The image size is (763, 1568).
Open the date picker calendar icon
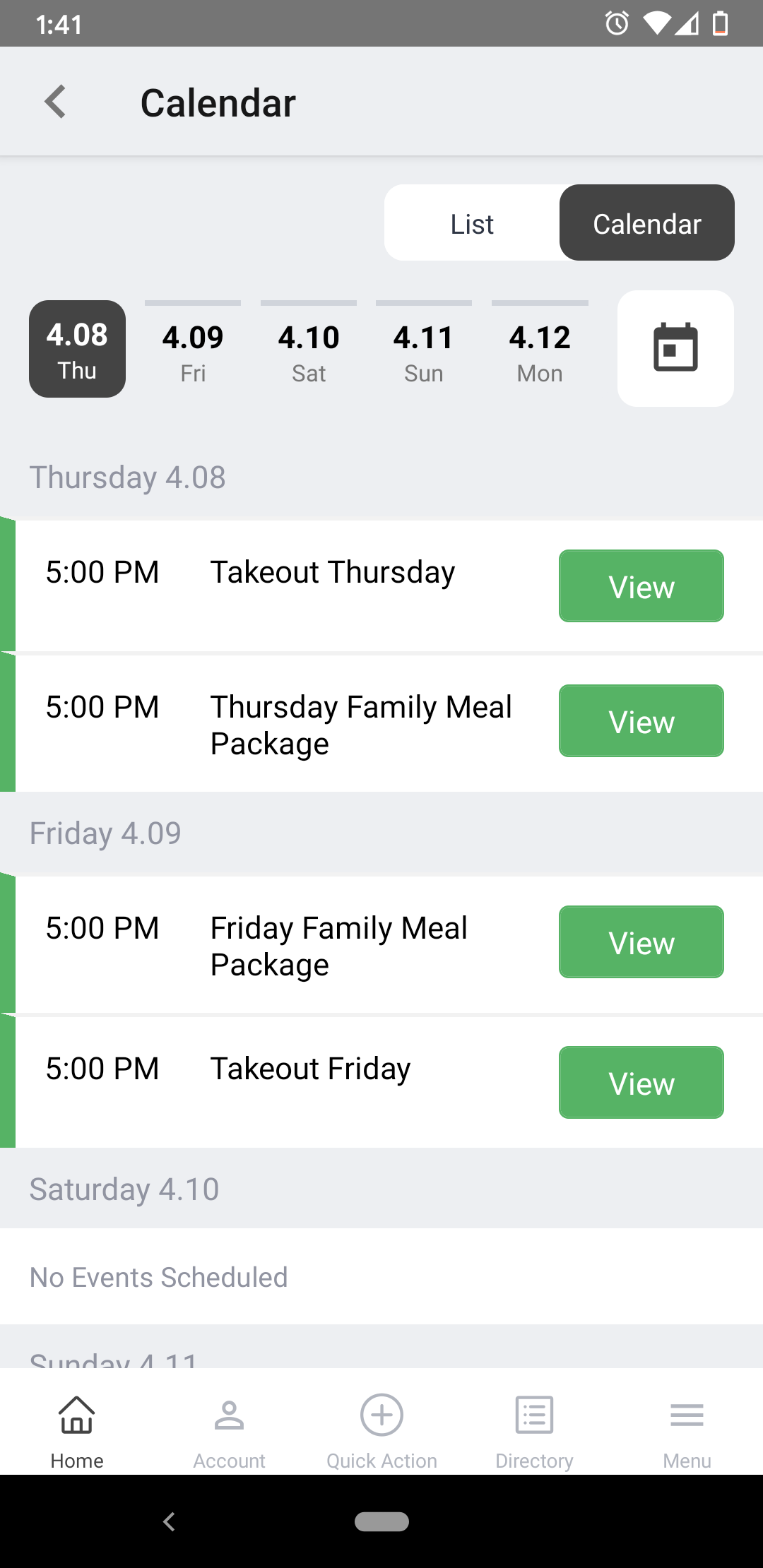tap(675, 348)
